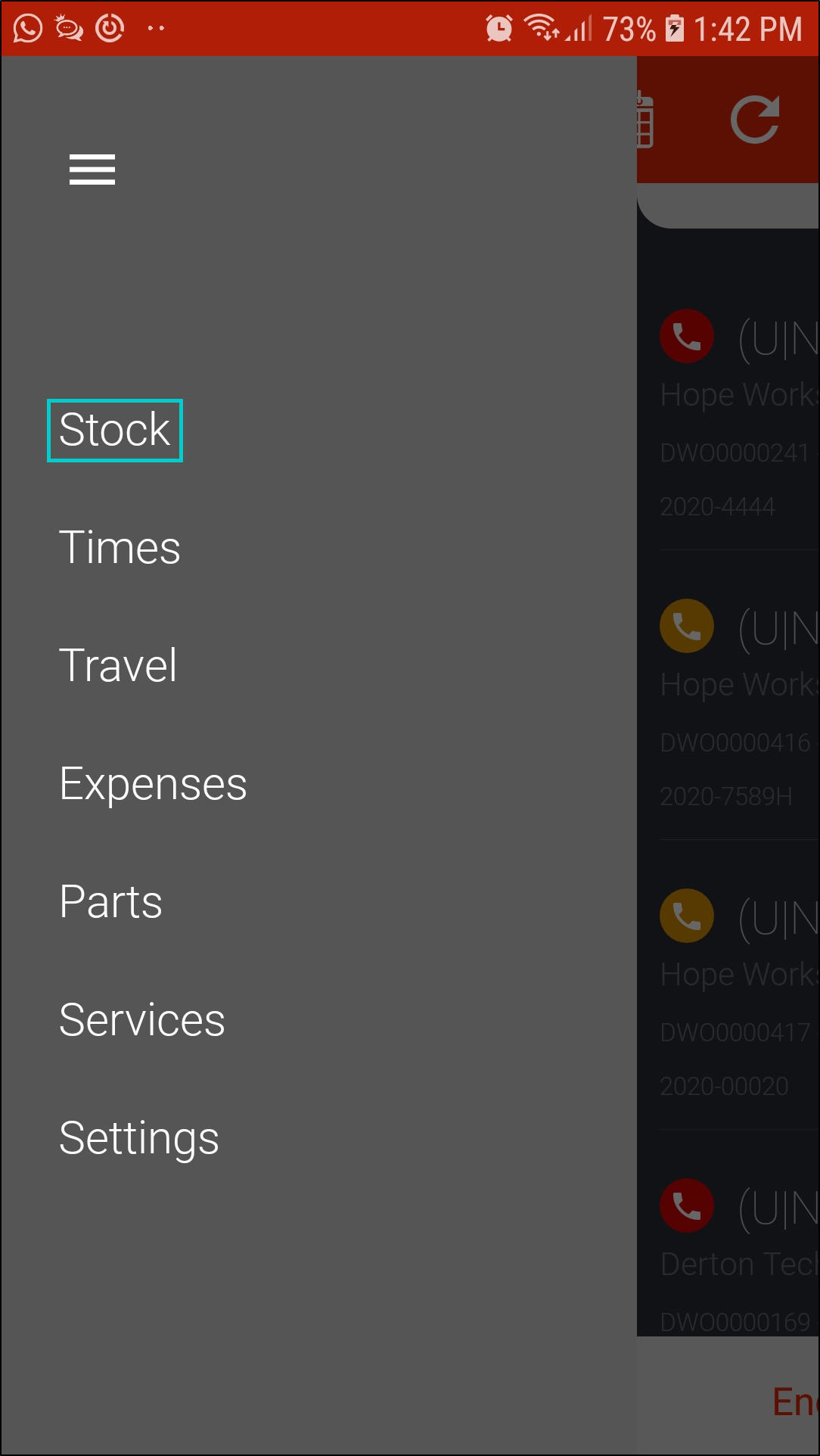Tap orange phone icon for DW0000416
820x1456 pixels.
click(687, 626)
